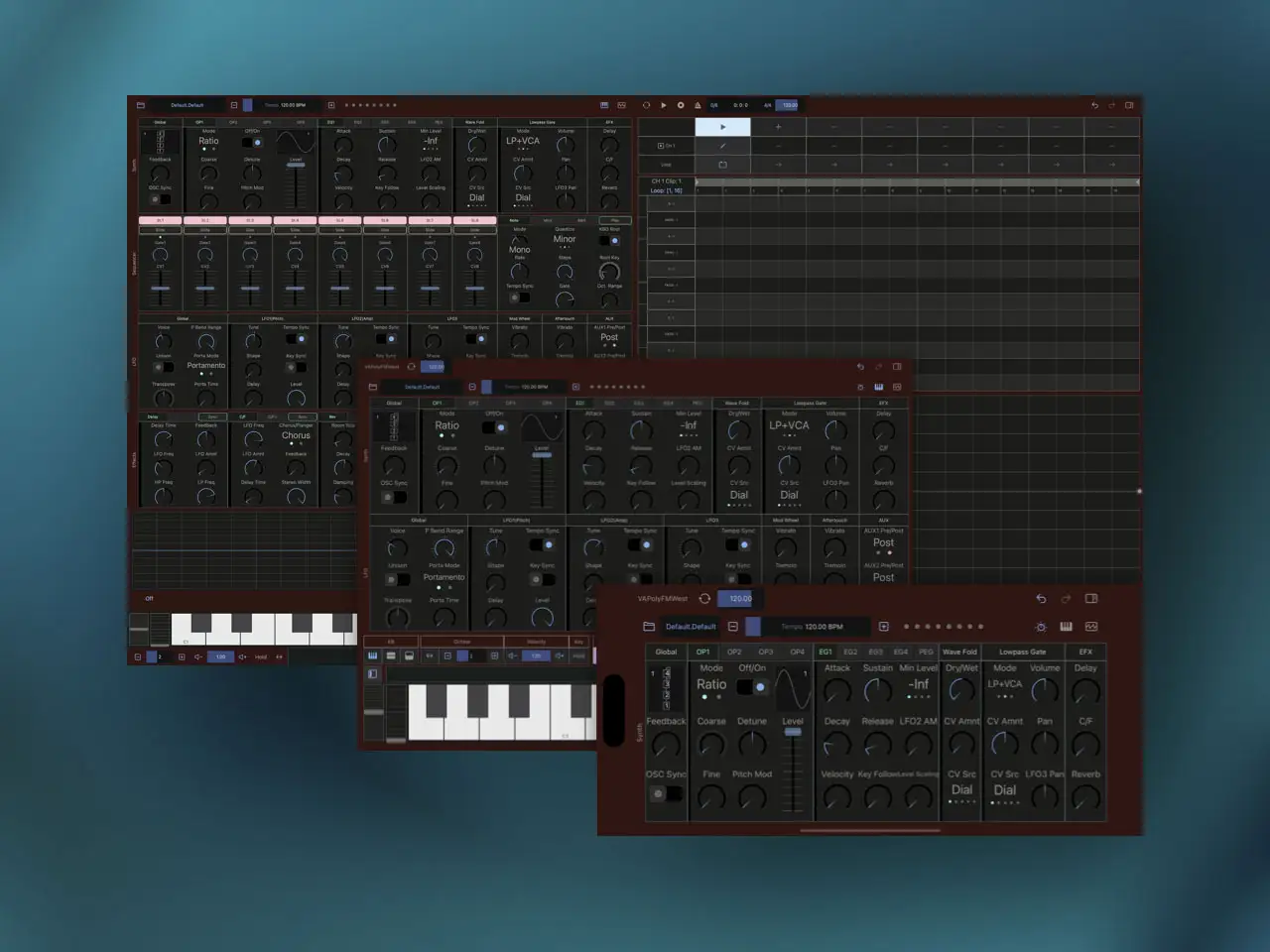Toggle OP1 Off/On switch in middle window
This screenshot has height=952, width=1270.
pyautogui.click(x=494, y=427)
